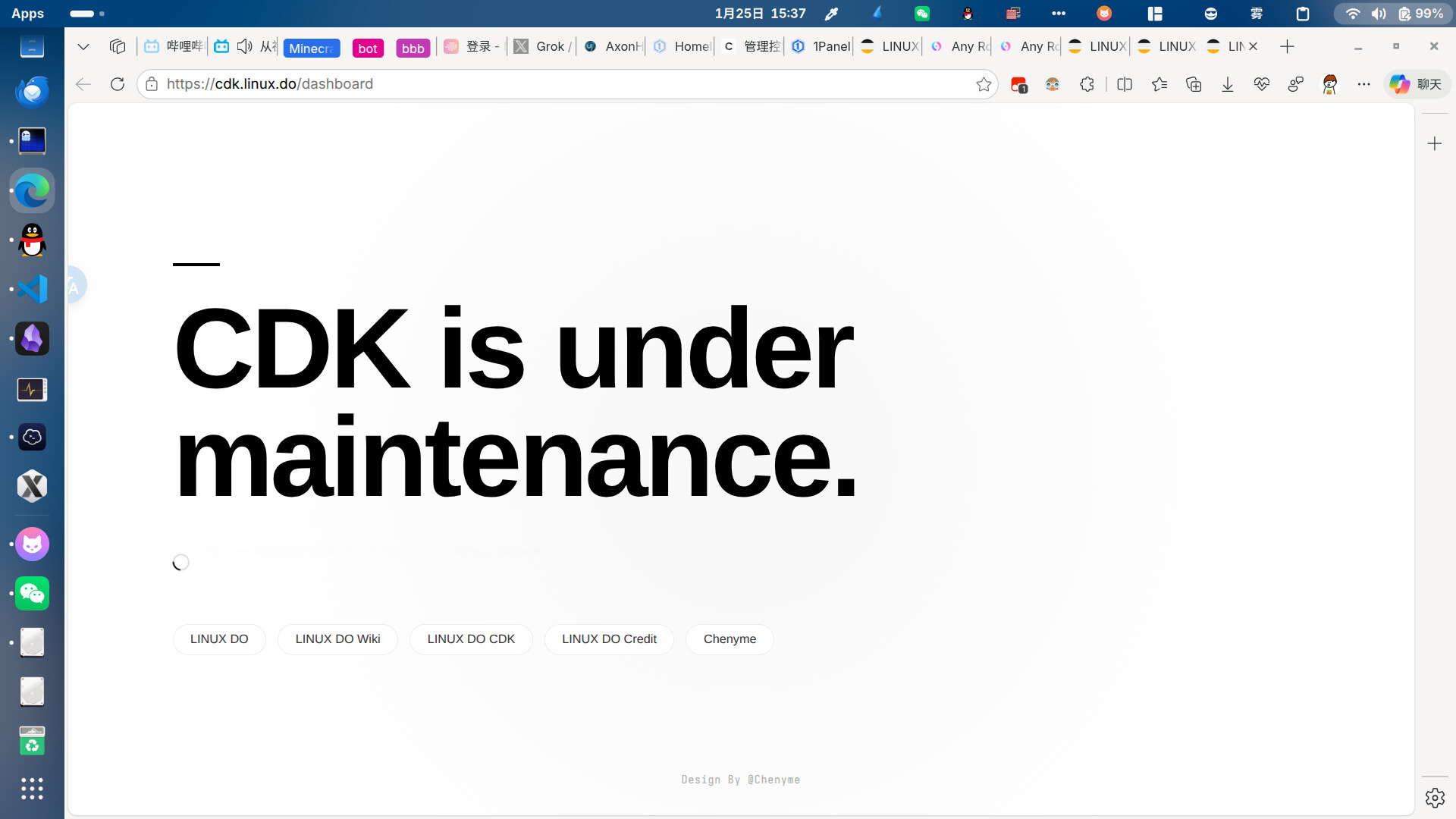Open the Chenyme link
The height and width of the screenshot is (819, 1456).
click(730, 639)
